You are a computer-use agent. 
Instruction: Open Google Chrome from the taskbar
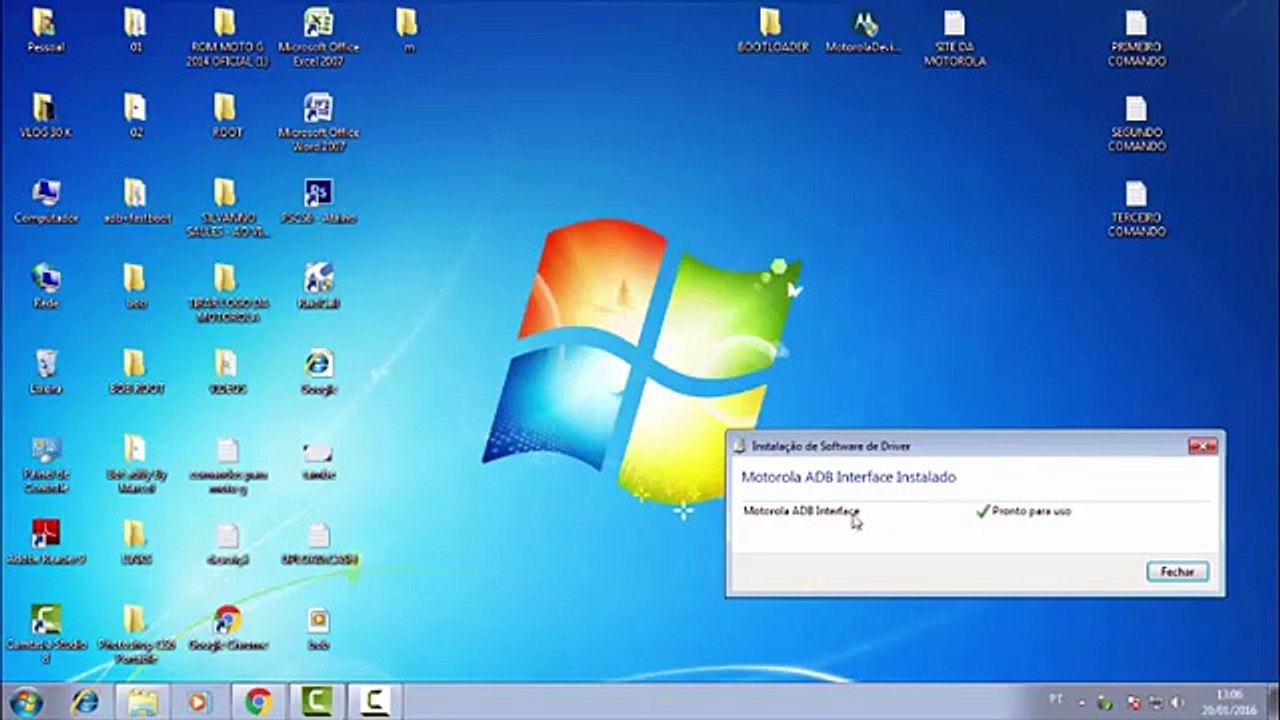point(258,702)
